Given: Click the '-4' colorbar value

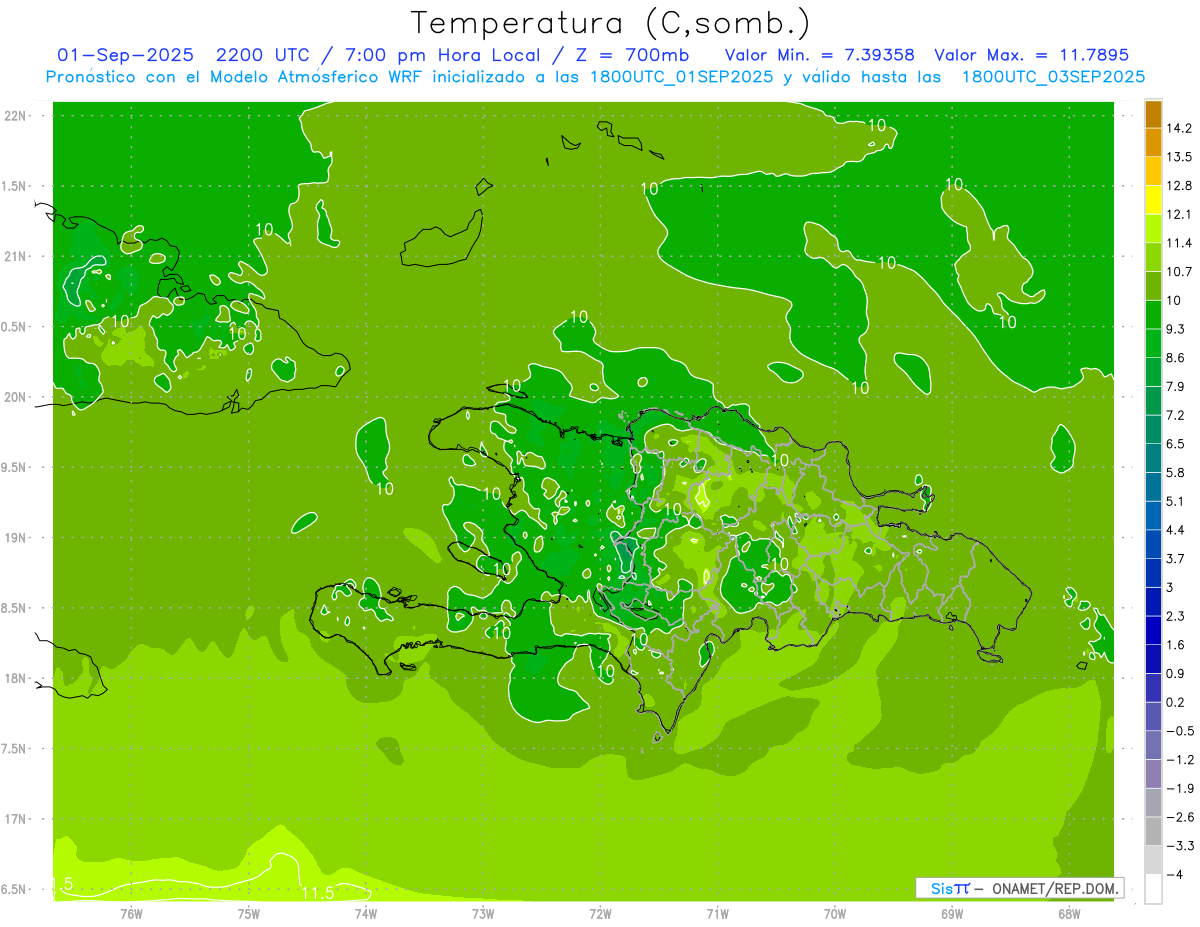Looking at the screenshot, I should click(x=1175, y=875).
